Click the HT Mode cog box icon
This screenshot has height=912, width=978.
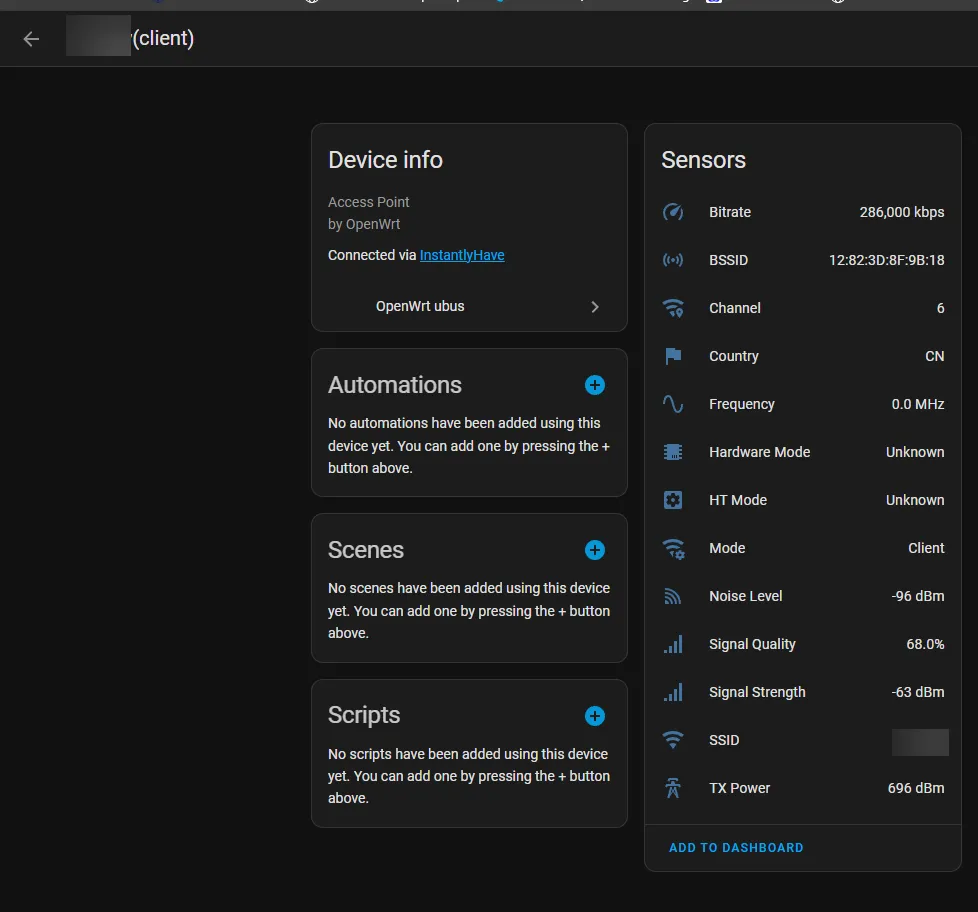pyautogui.click(x=672, y=500)
